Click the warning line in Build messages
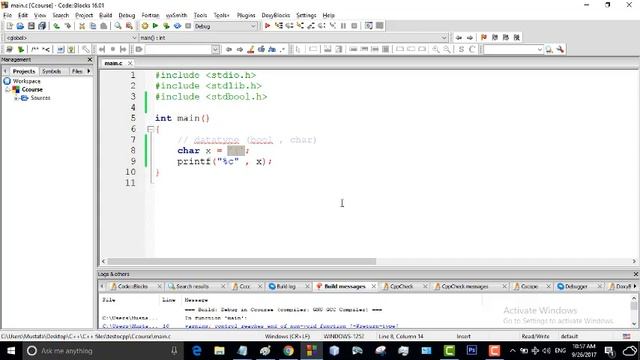 coord(291,326)
